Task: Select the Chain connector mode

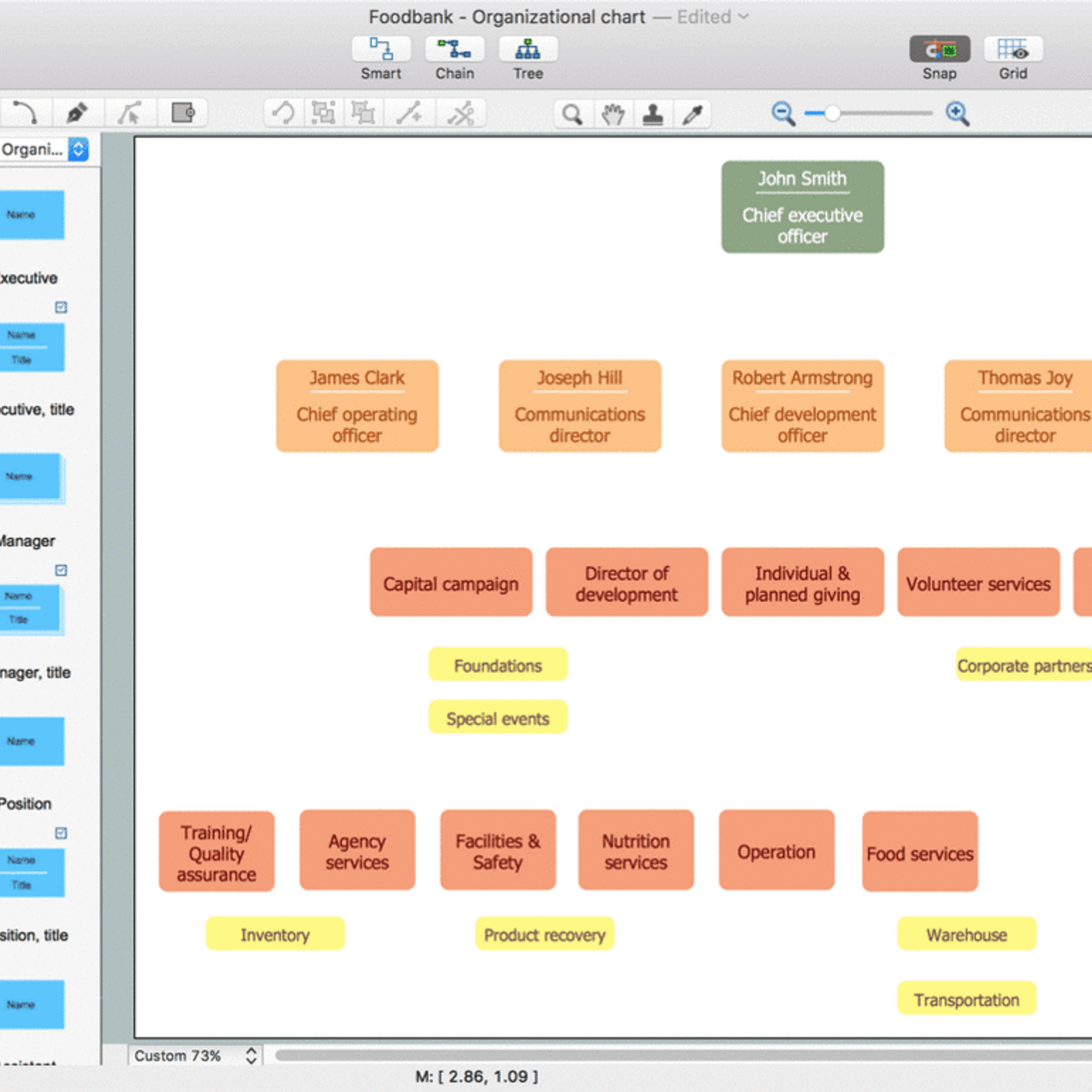Action: (455, 50)
